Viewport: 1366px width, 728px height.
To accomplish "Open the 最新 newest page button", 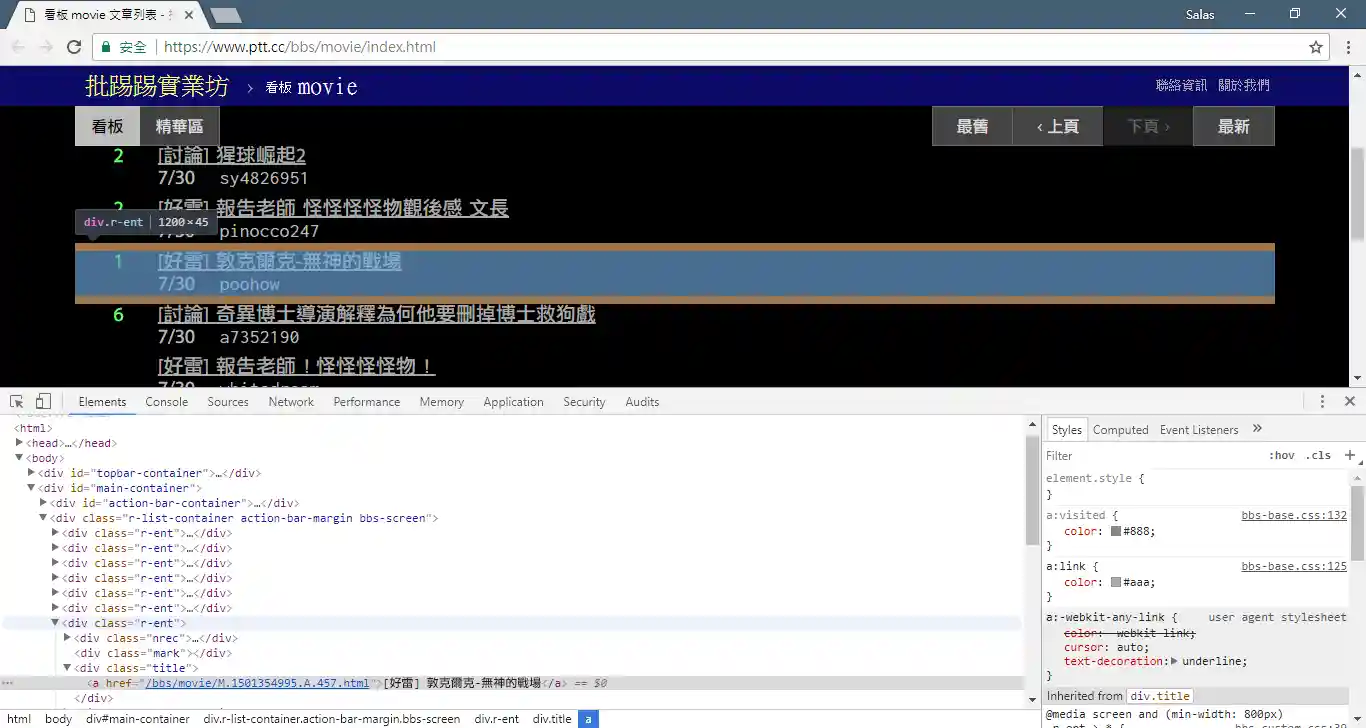I will pos(1234,126).
